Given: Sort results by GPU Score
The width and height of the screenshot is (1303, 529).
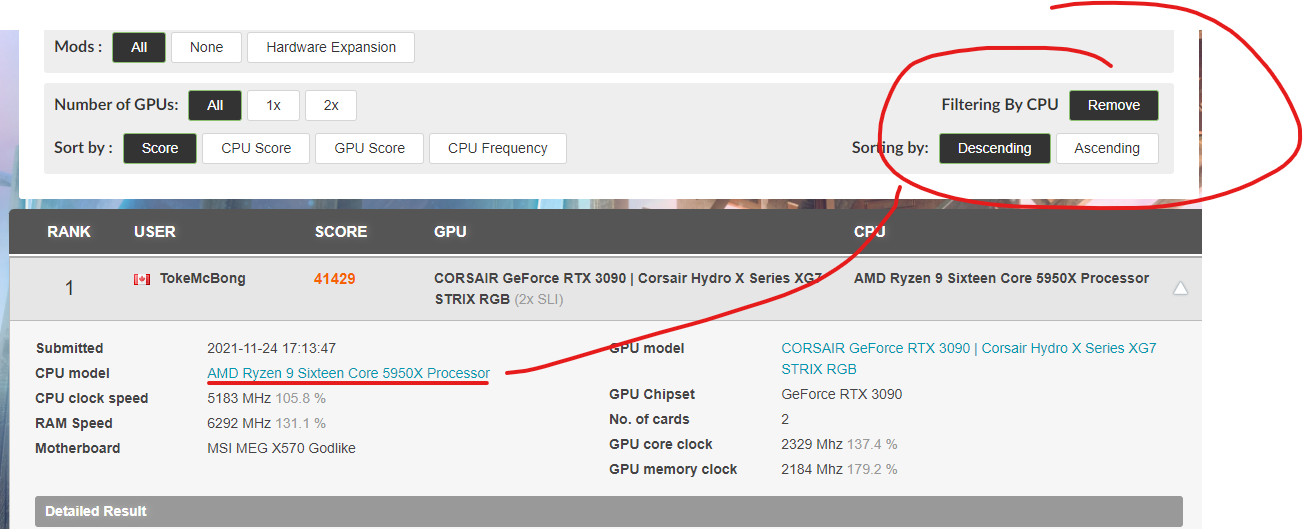Looking at the screenshot, I should 370,148.
